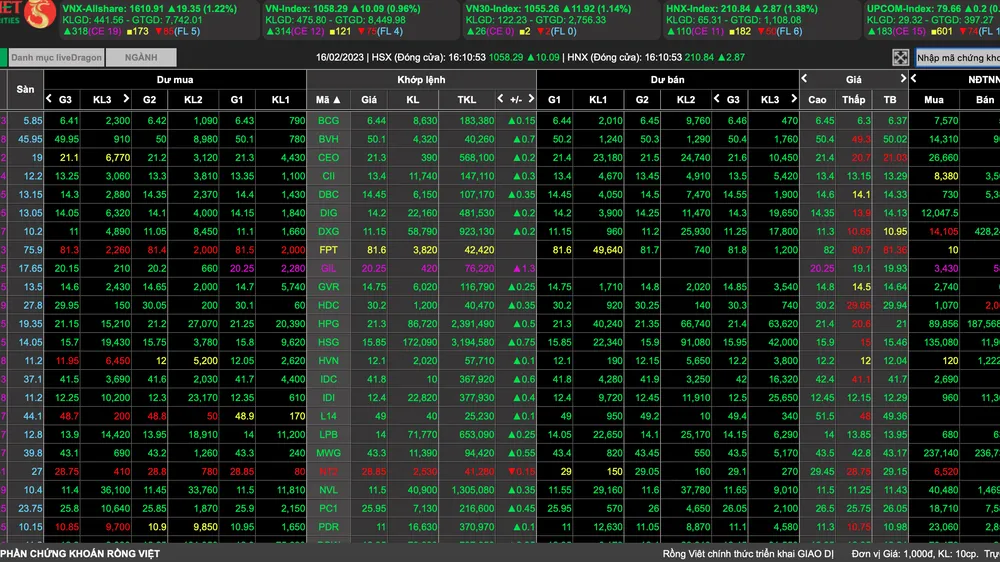
Task: Select FPT stock symbol
Action: tap(328, 250)
